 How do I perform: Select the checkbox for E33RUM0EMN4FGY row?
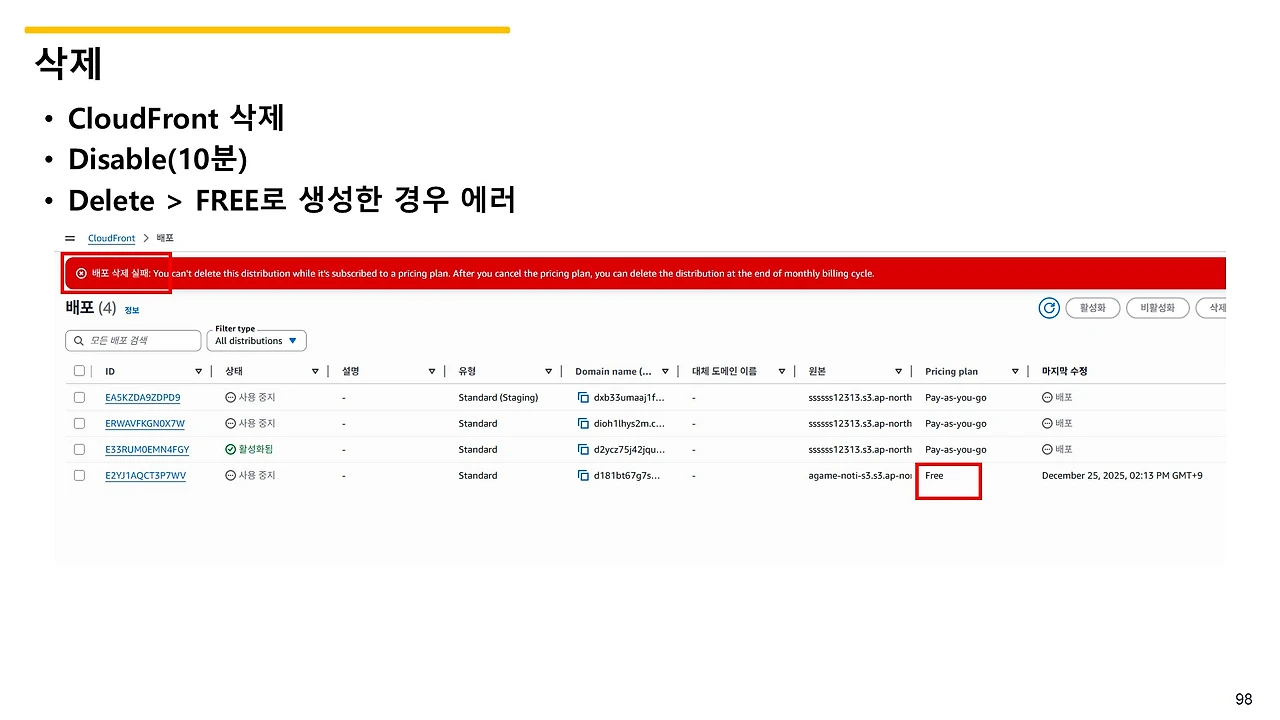tap(79, 449)
